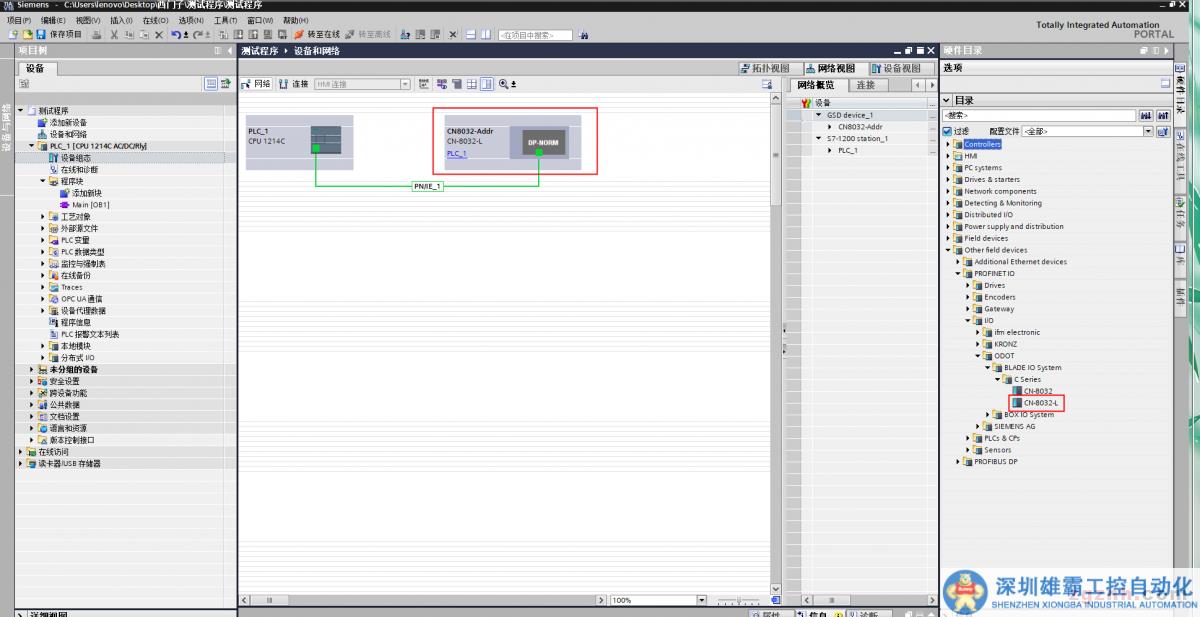
Task: Click search-up icon in hardware catalog
Action: point(1162,116)
